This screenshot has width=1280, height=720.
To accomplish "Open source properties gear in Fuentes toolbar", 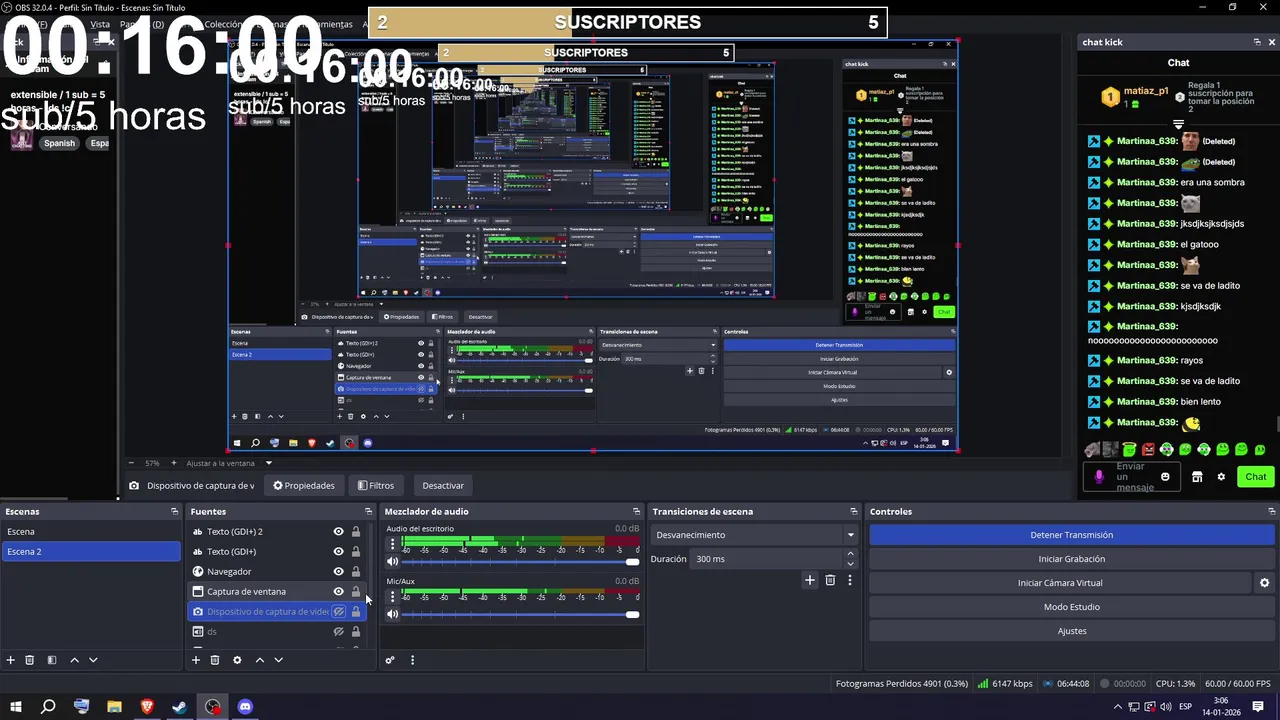I will [x=237, y=660].
